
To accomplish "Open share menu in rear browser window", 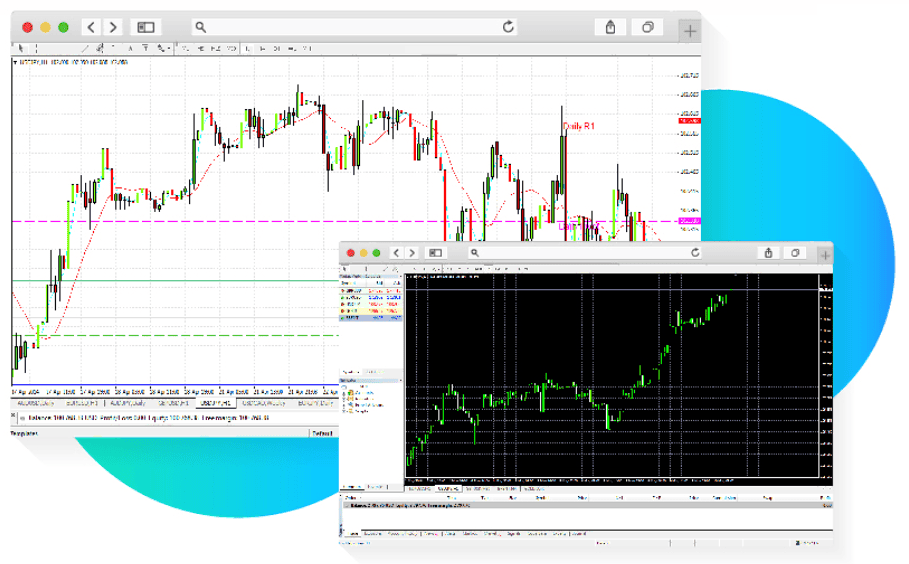I will click(610, 27).
